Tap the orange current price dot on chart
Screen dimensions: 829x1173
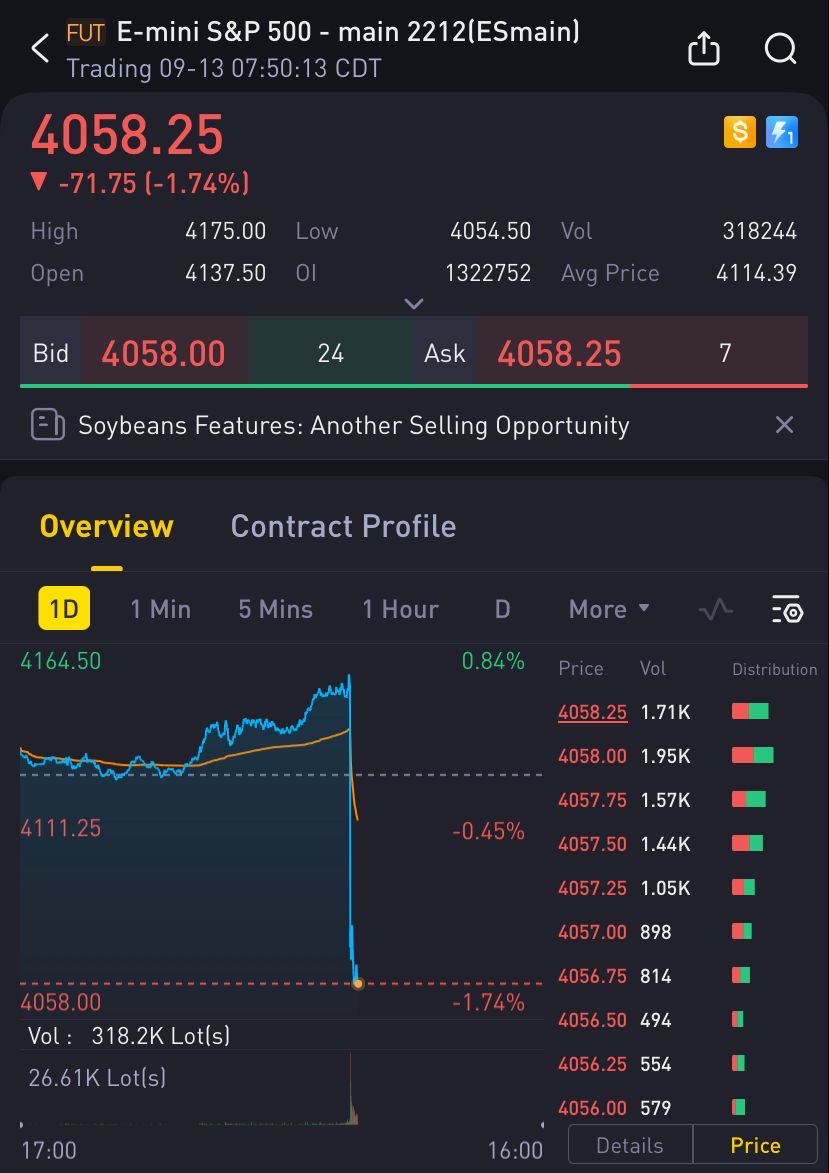point(358,984)
